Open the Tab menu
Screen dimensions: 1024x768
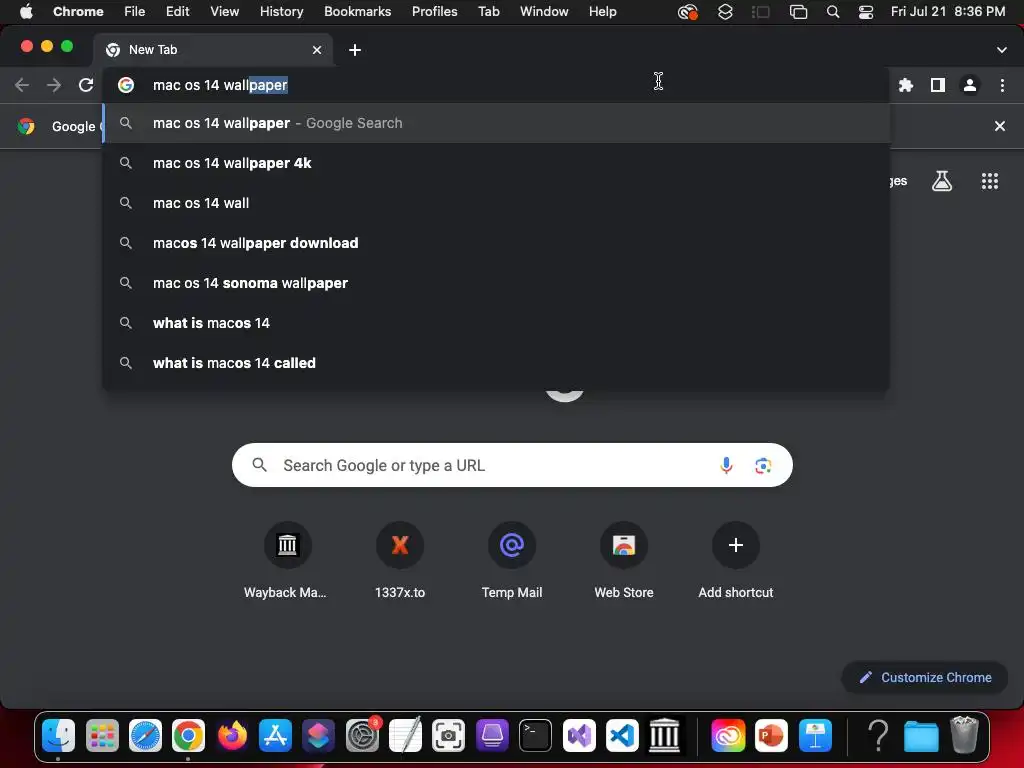488,11
